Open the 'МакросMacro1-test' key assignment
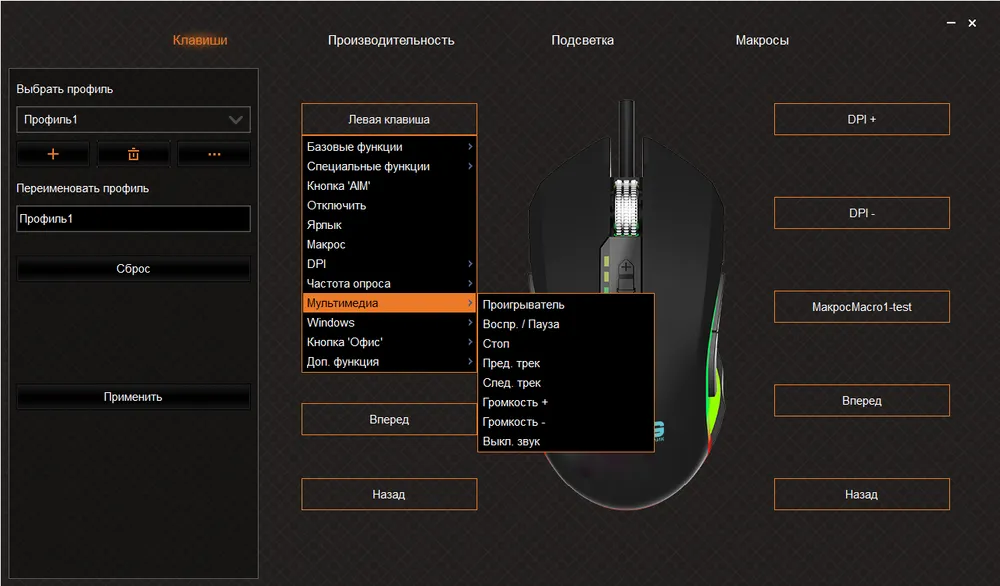1000x586 pixels. [861, 307]
